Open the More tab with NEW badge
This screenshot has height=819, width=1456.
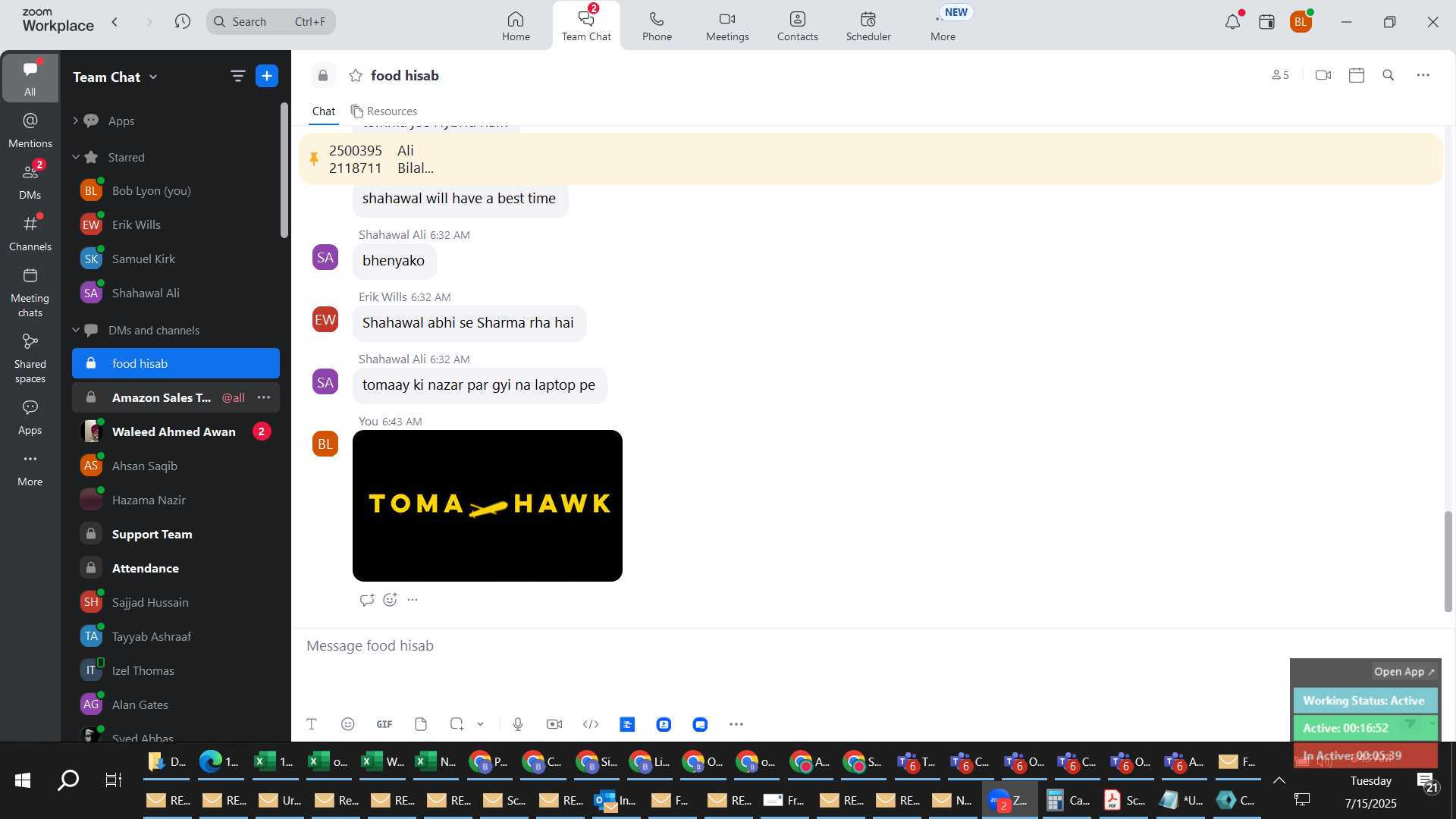[x=943, y=26]
